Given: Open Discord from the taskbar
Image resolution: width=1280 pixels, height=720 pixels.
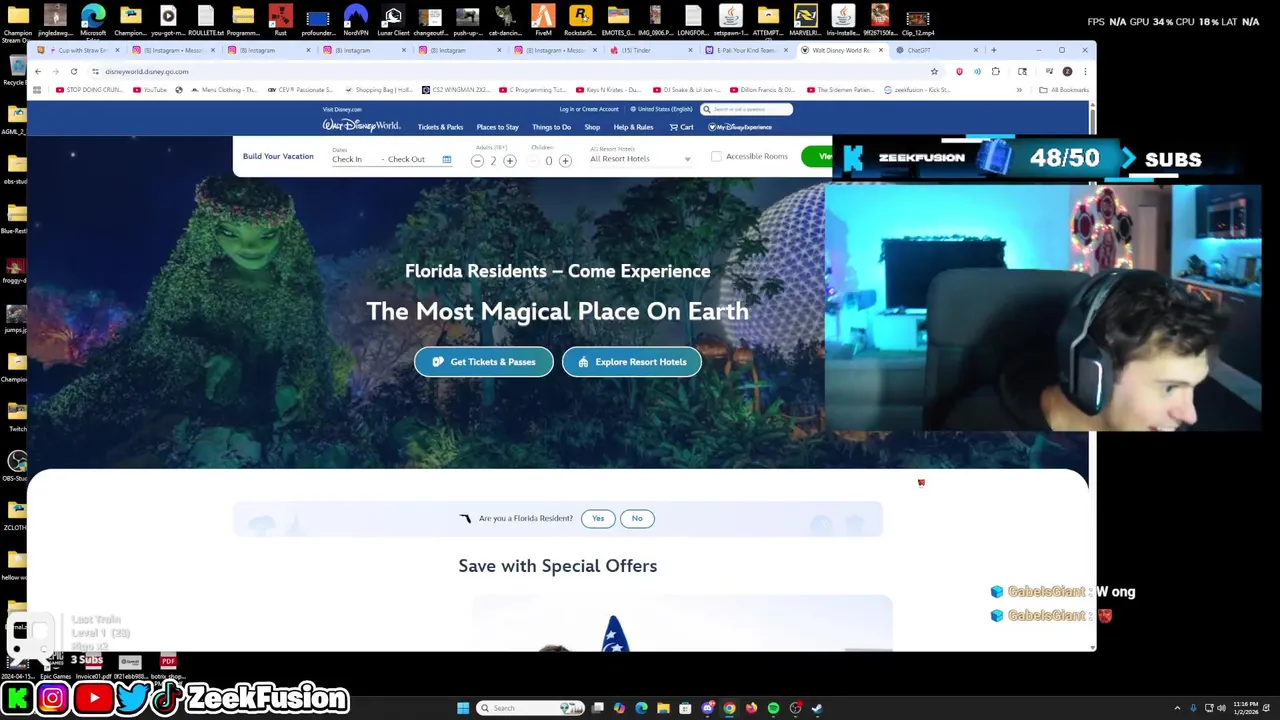Looking at the screenshot, I should pos(707,708).
